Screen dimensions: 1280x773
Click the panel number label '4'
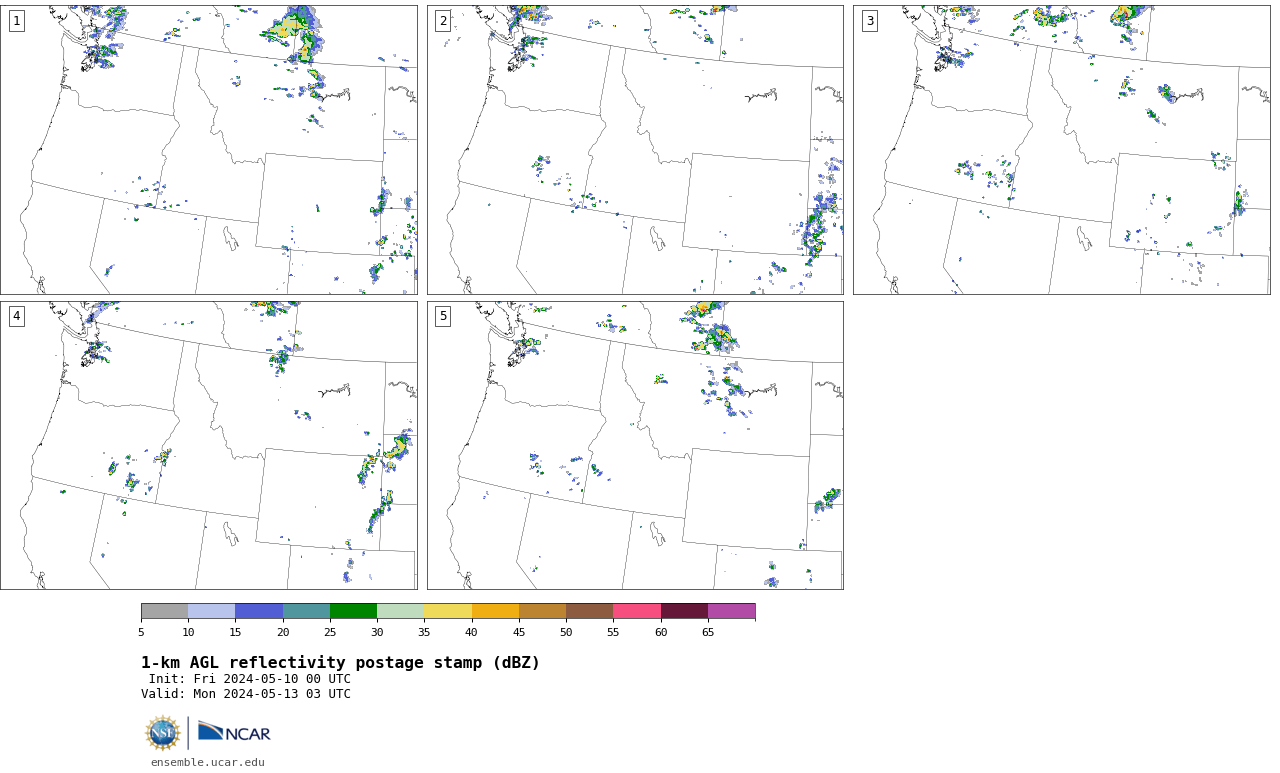17,317
